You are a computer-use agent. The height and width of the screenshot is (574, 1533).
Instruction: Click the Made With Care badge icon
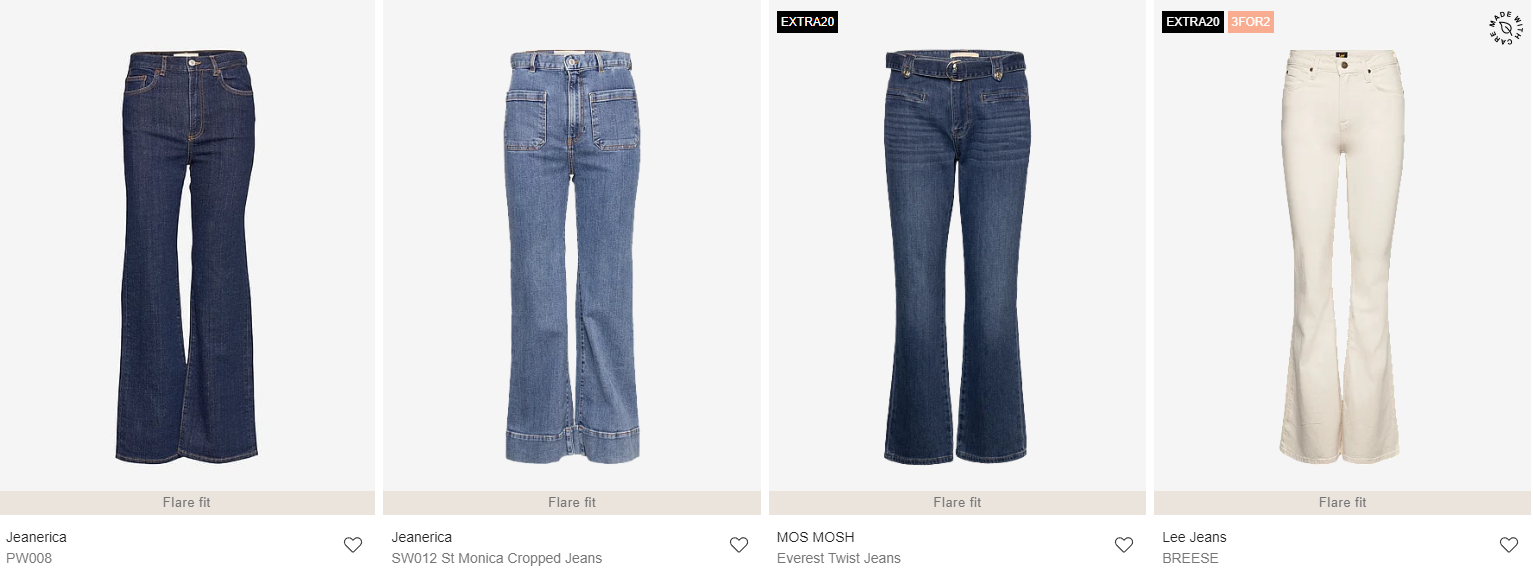click(x=1506, y=28)
